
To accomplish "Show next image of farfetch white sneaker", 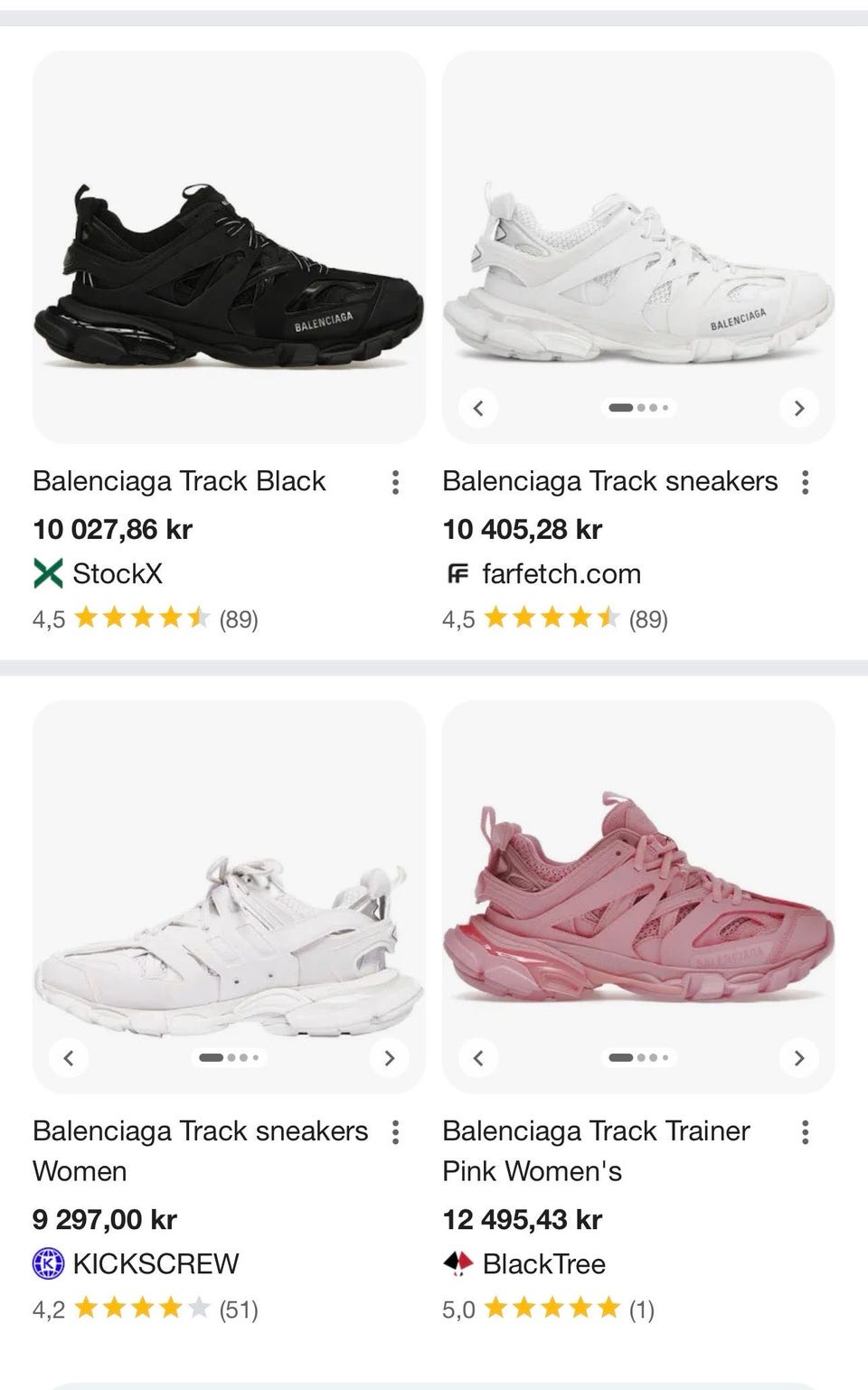I will [x=798, y=408].
